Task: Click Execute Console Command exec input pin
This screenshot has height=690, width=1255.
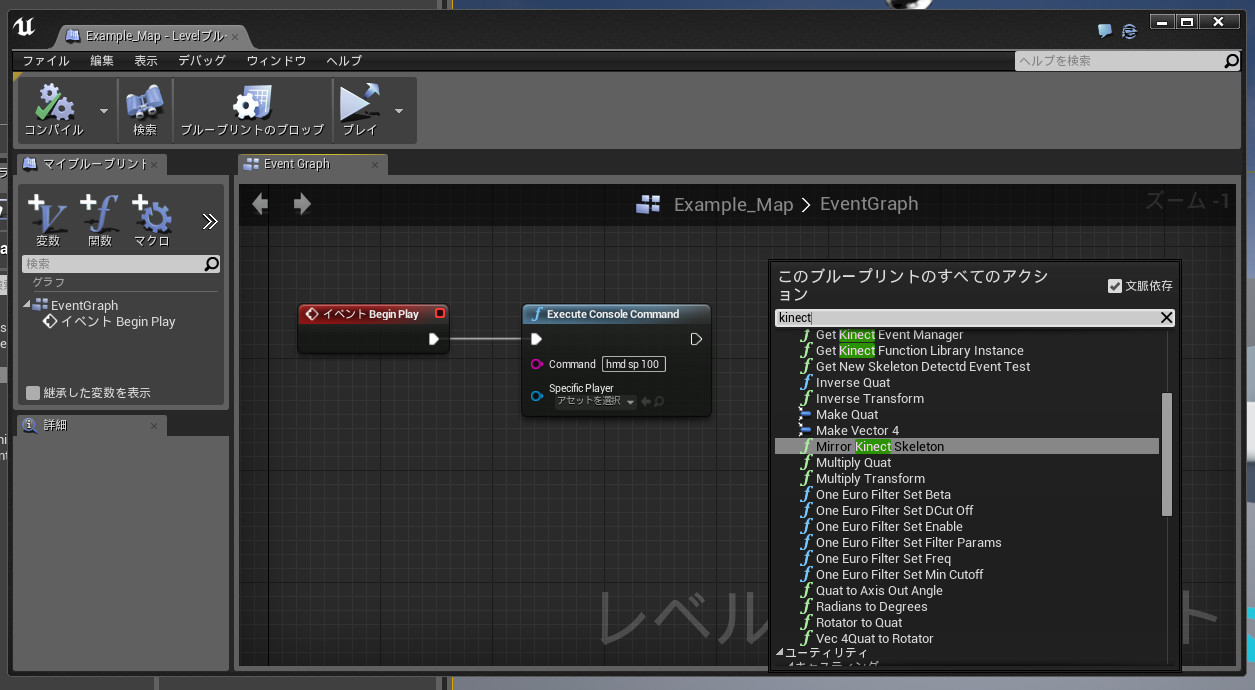Action: 537,339
